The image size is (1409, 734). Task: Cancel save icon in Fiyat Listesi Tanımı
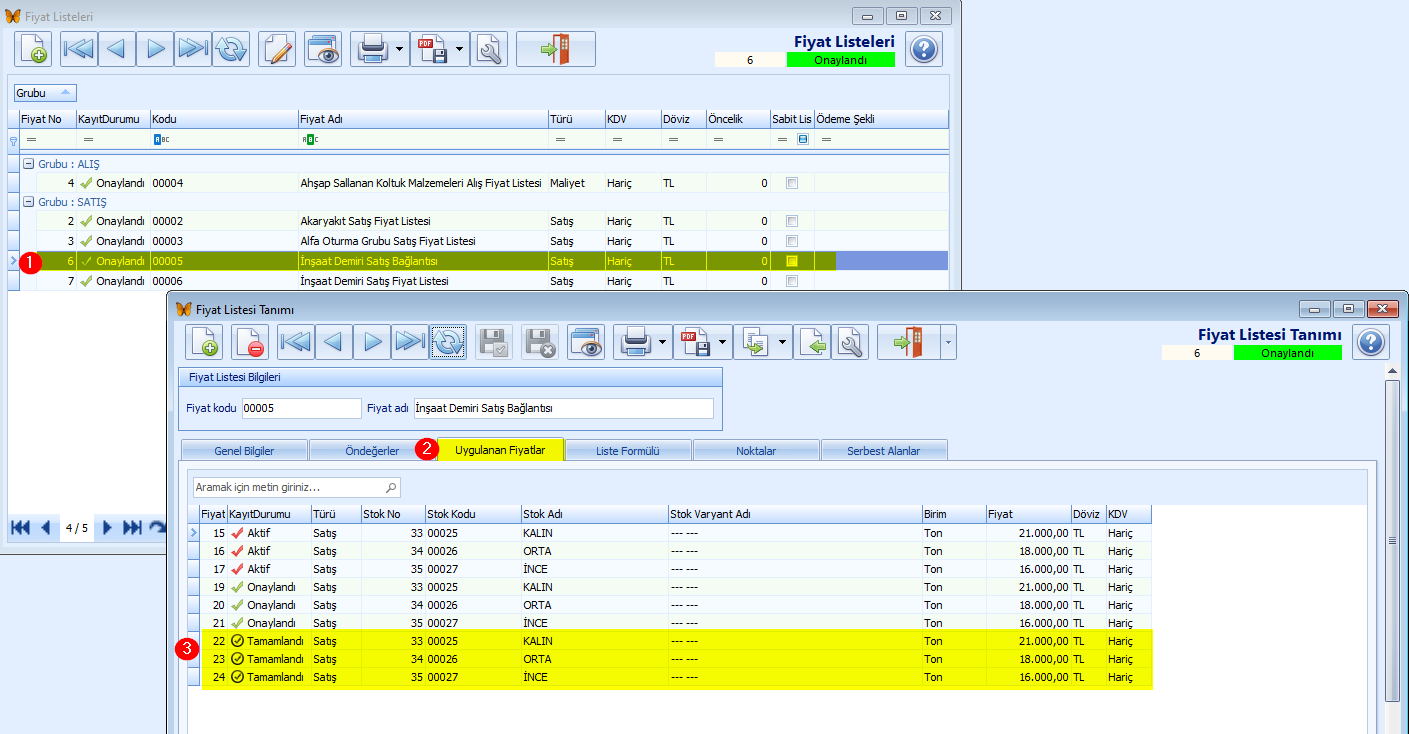coord(540,342)
